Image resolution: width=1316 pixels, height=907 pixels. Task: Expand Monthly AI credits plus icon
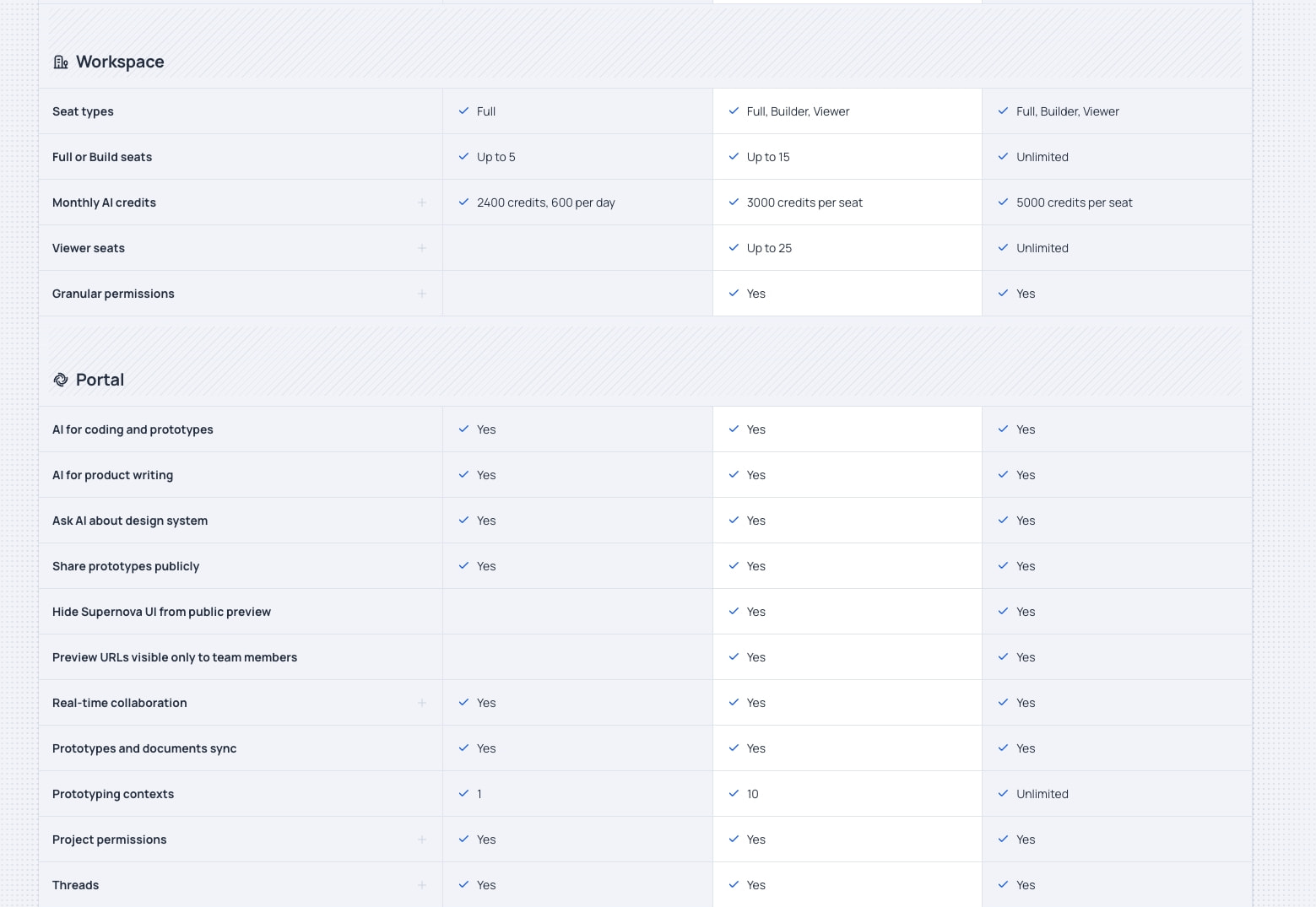(x=422, y=202)
